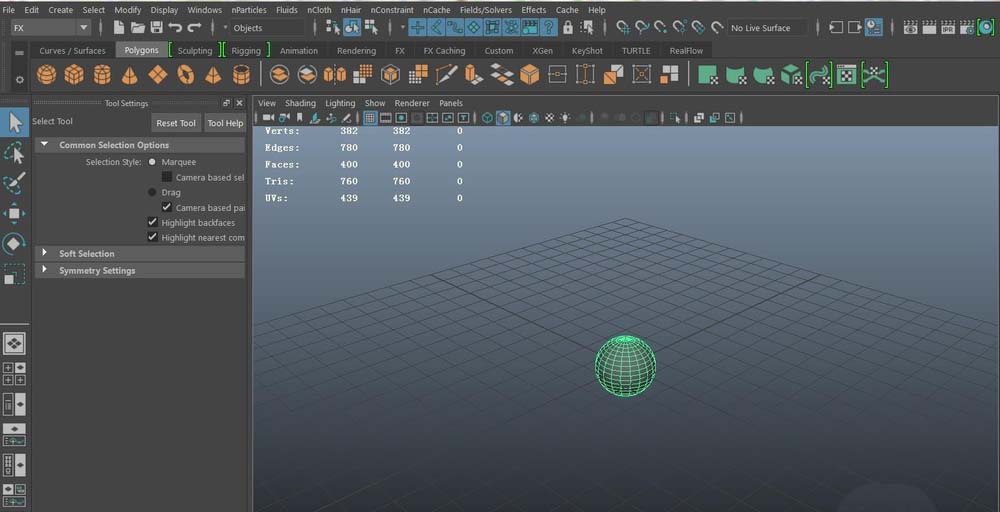1000x512 pixels.
Task: Click the Mirror shelf icon
Action: pos(335,75)
